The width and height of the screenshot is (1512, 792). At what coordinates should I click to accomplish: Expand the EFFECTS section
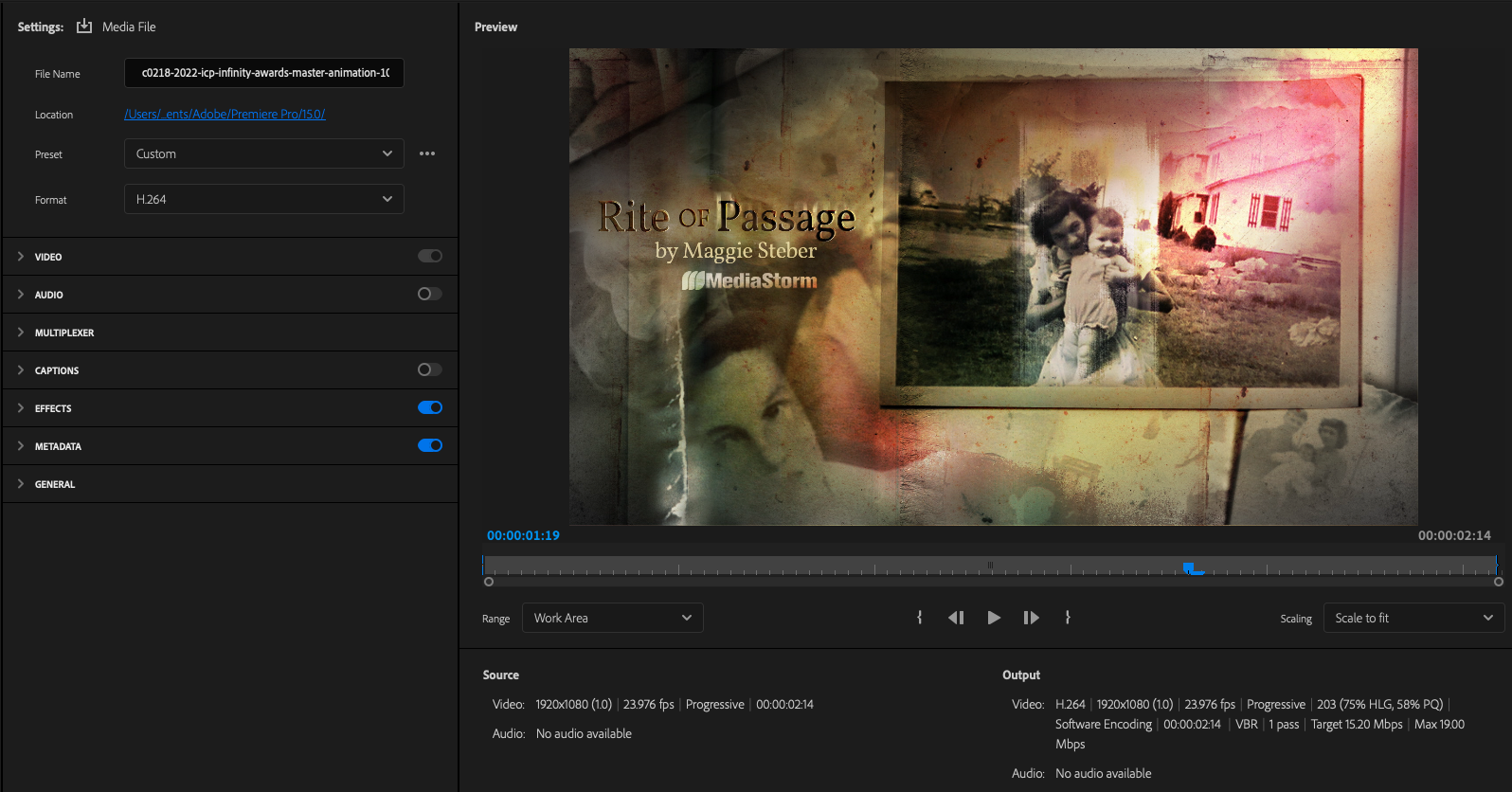[x=21, y=407]
